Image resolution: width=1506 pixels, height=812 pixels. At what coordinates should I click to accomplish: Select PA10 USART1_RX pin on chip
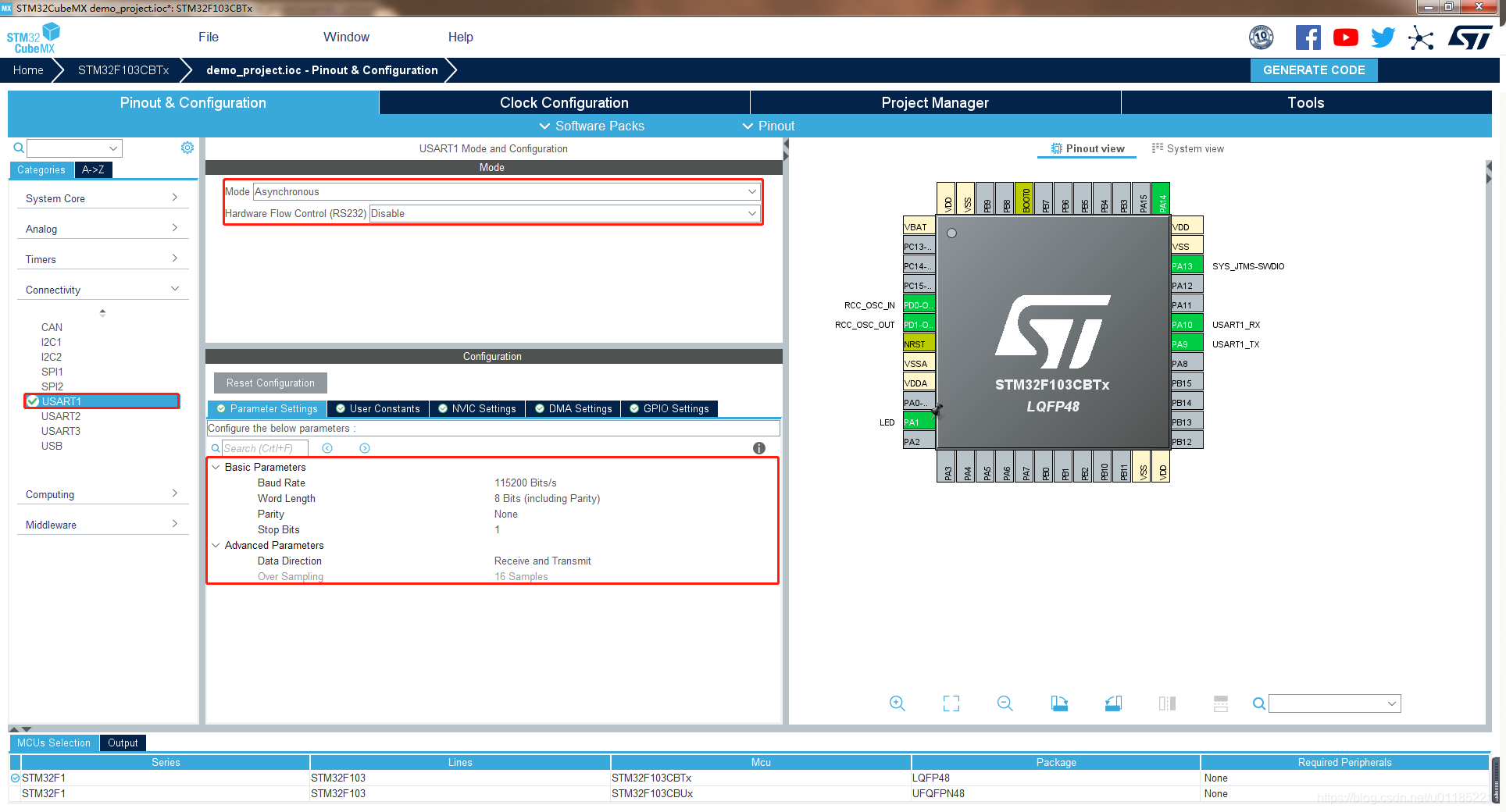coord(1187,325)
